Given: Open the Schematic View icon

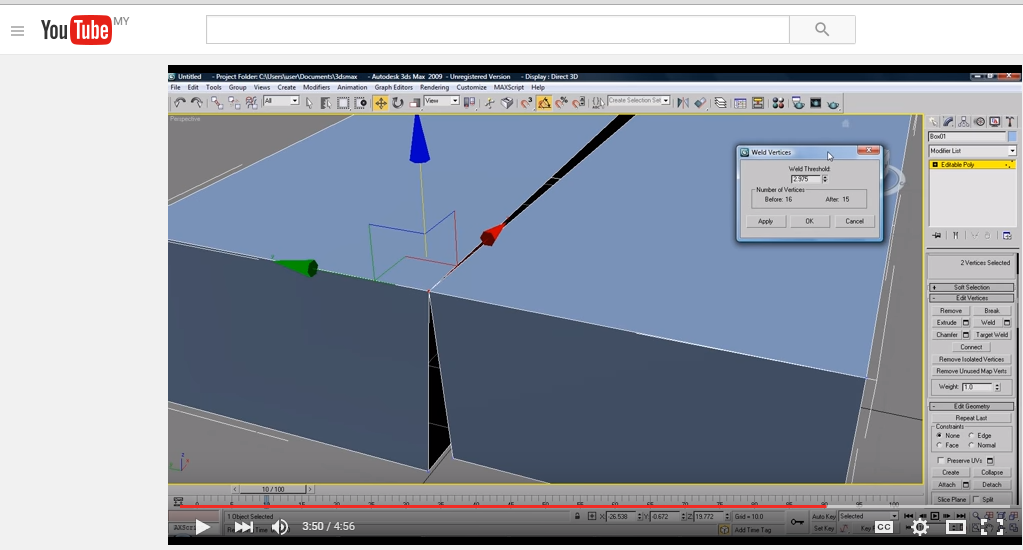Looking at the screenshot, I should [x=757, y=102].
